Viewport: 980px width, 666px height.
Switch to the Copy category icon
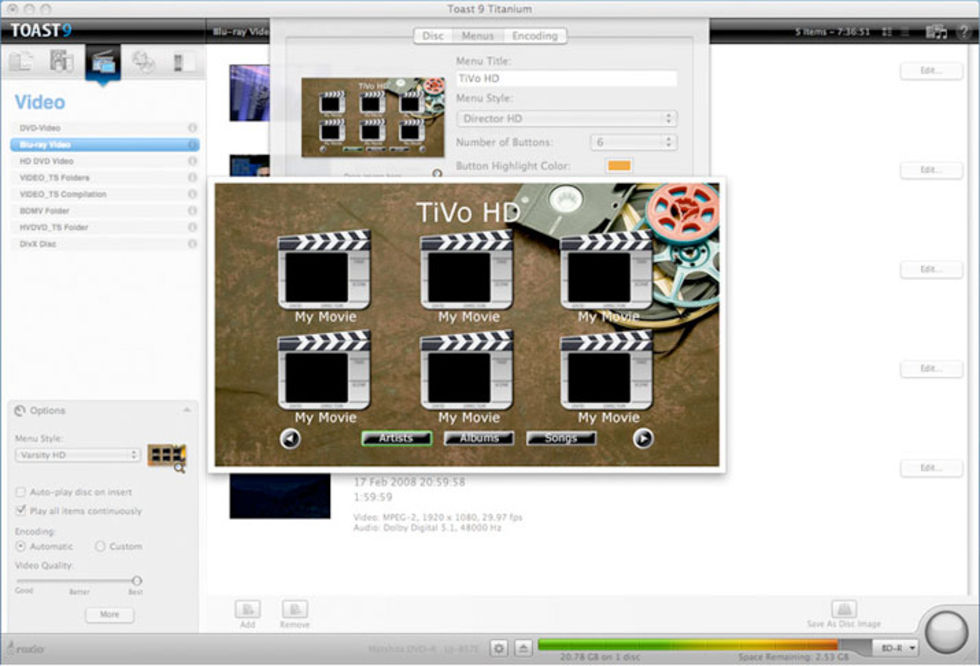pyautogui.click(x=143, y=62)
